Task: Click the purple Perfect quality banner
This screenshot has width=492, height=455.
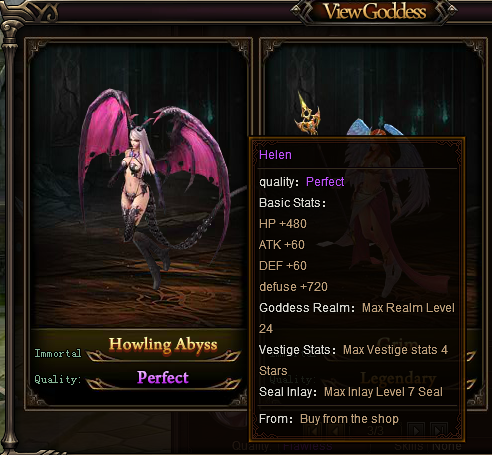Action: point(163,378)
